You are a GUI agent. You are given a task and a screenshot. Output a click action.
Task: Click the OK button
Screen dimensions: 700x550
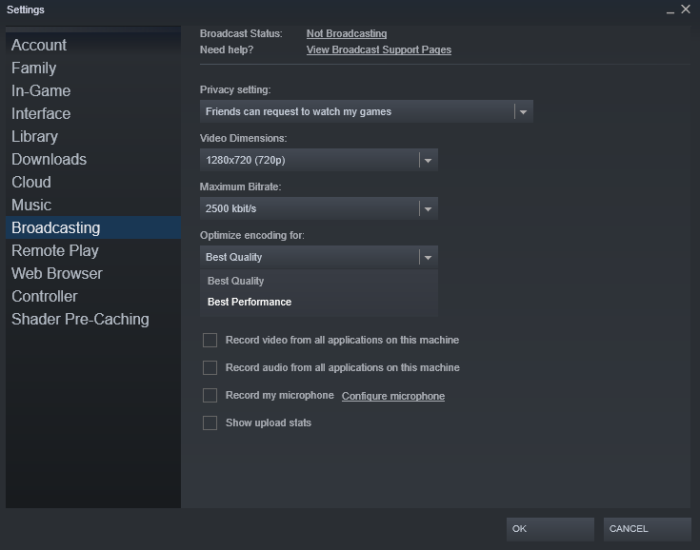(x=550, y=529)
